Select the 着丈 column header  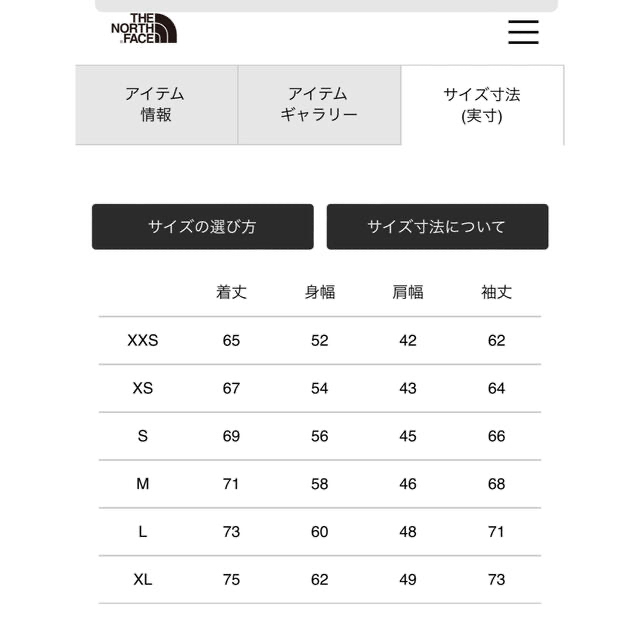(x=231, y=292)
